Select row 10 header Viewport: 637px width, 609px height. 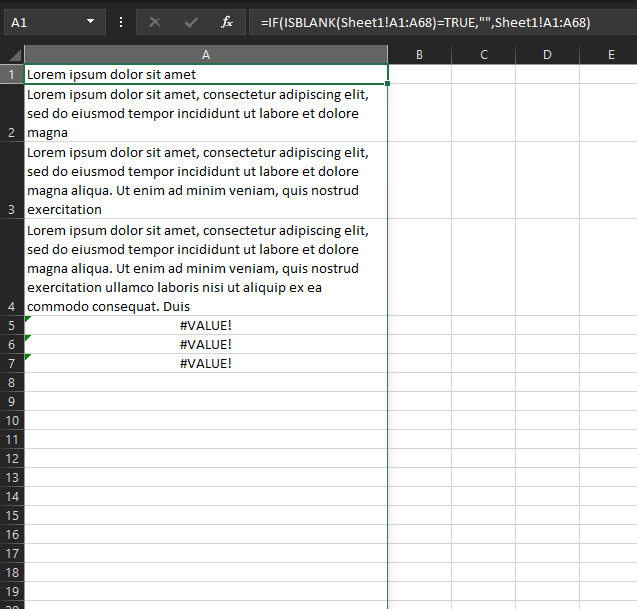12,420
